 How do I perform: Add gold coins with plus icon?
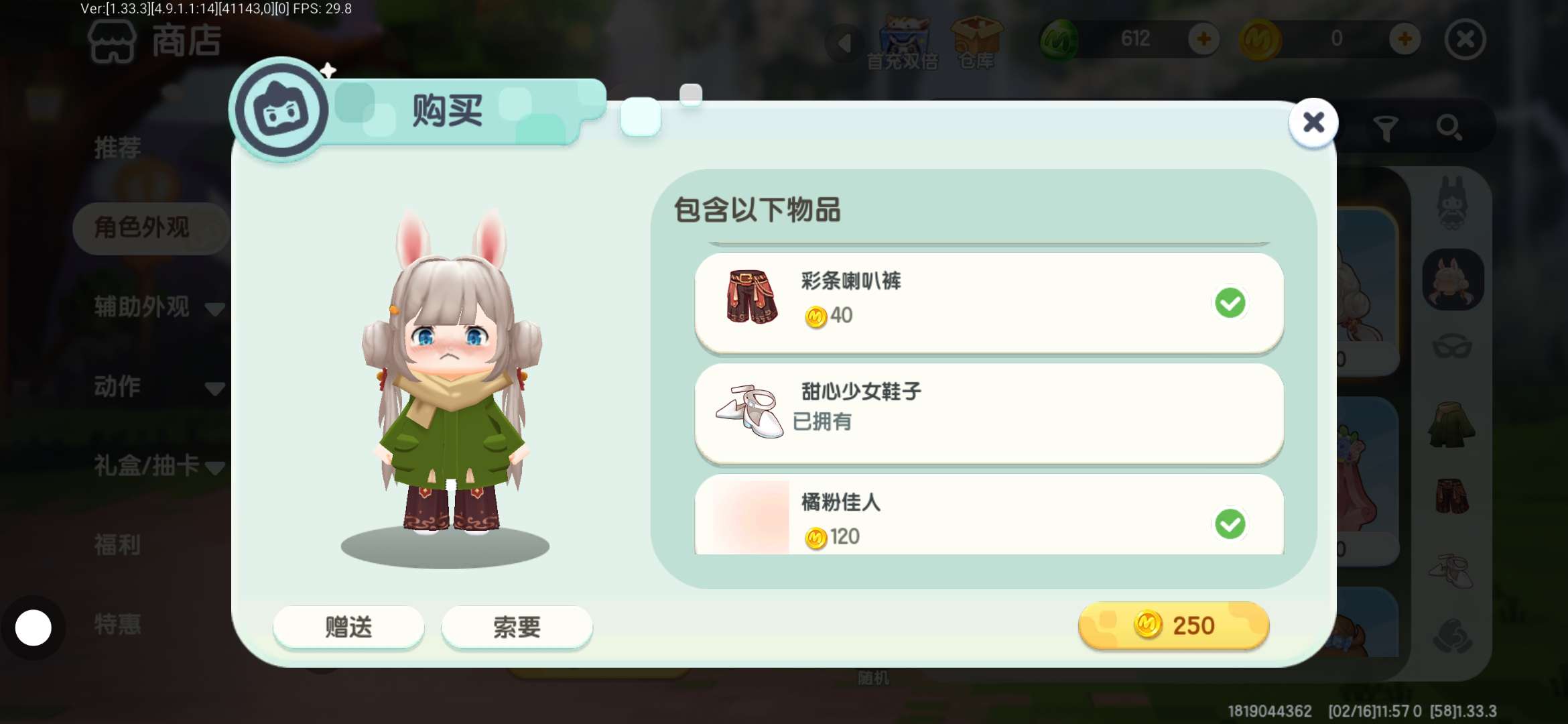click(x=1404, y=39)
